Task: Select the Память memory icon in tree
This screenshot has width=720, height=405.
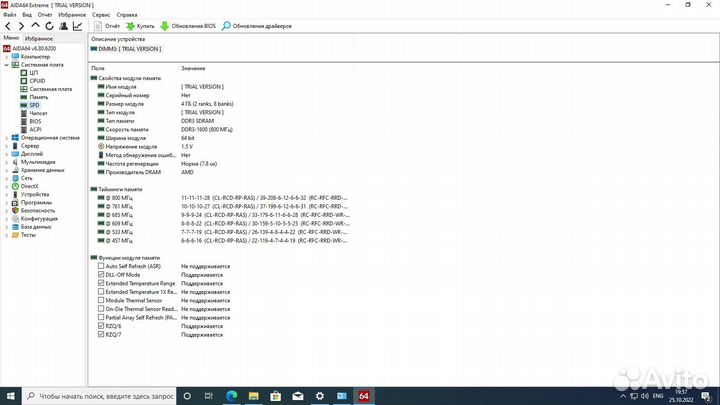Action: pos(24,97)
